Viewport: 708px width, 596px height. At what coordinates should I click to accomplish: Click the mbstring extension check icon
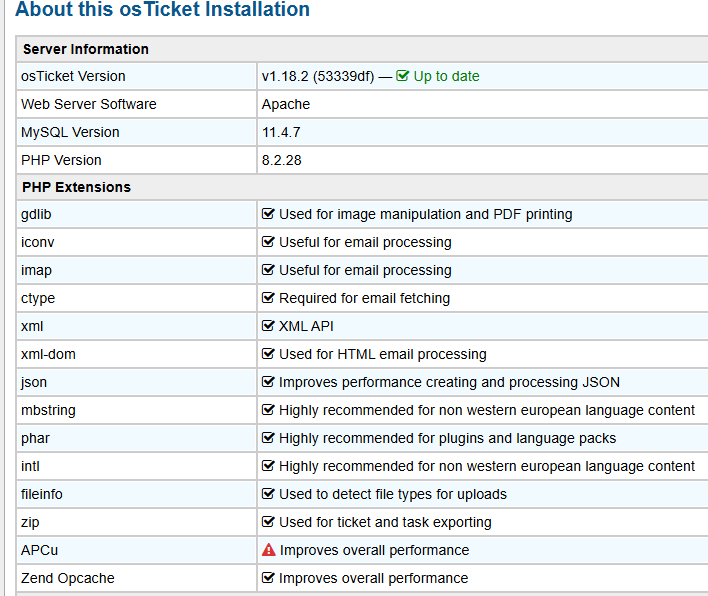click(x=268, y=410)
